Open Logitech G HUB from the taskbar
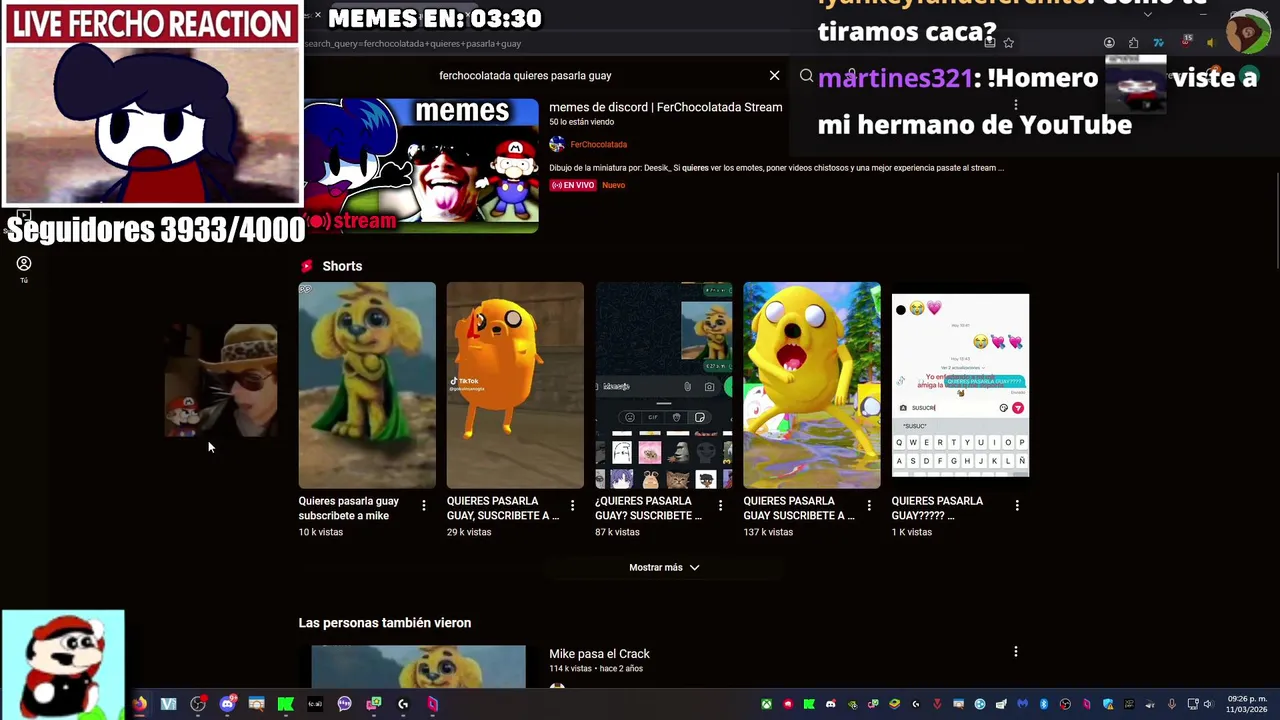 click(403, 704)
